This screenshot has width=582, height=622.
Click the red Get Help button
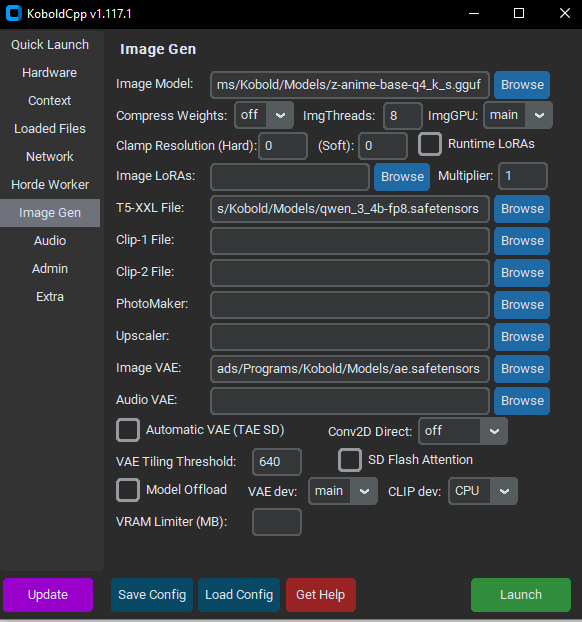point(321,595)
